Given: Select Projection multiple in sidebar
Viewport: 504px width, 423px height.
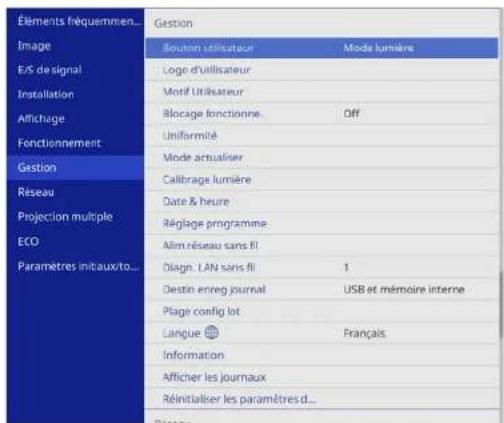Looking at the screenshot, I should point(75,217).
